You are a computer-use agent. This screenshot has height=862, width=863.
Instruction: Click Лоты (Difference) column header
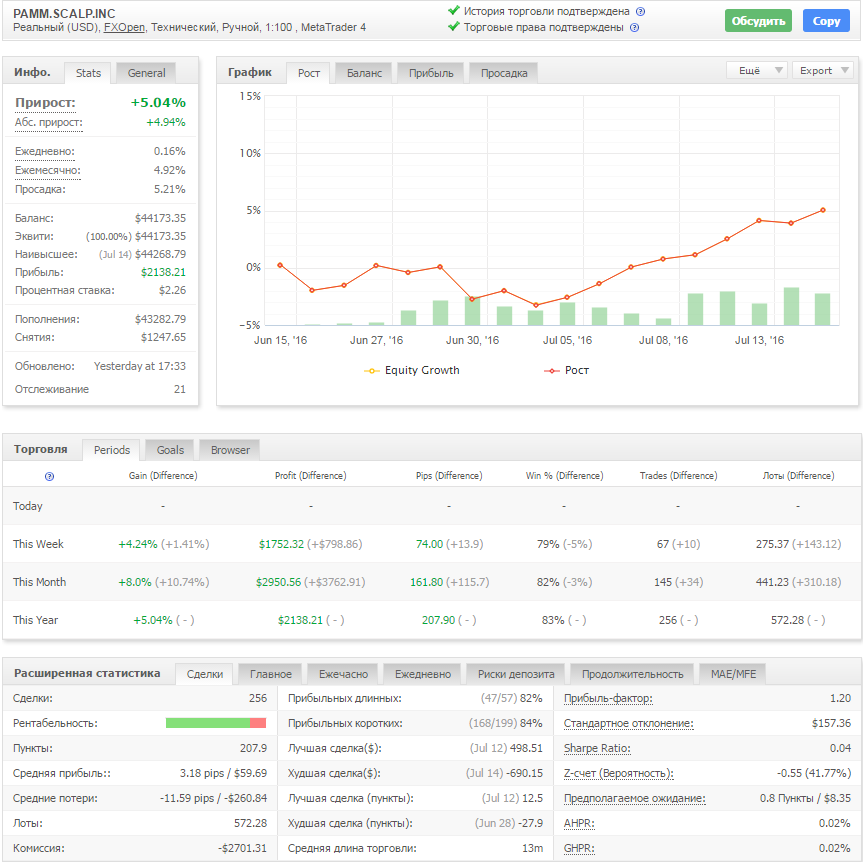tap(798, 476)
